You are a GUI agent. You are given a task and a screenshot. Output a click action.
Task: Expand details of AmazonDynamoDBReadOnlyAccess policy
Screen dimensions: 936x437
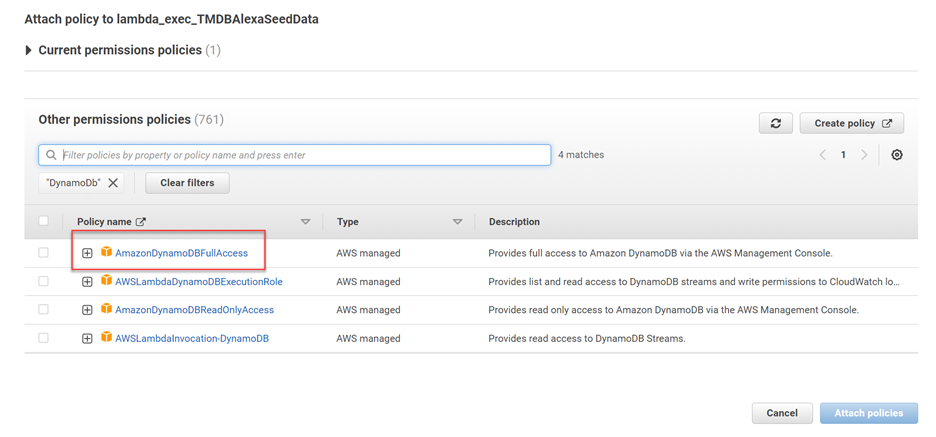(x=87, y=310)
